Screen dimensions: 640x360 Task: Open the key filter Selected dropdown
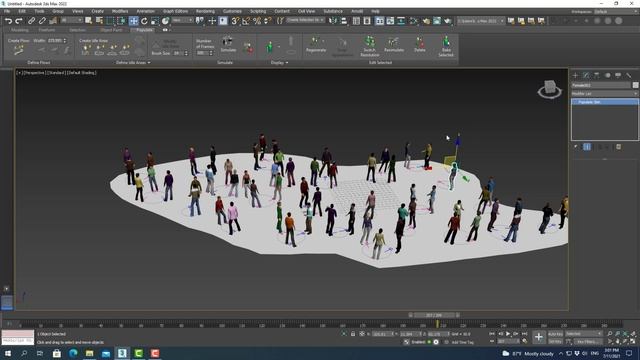tap(583, 334)
